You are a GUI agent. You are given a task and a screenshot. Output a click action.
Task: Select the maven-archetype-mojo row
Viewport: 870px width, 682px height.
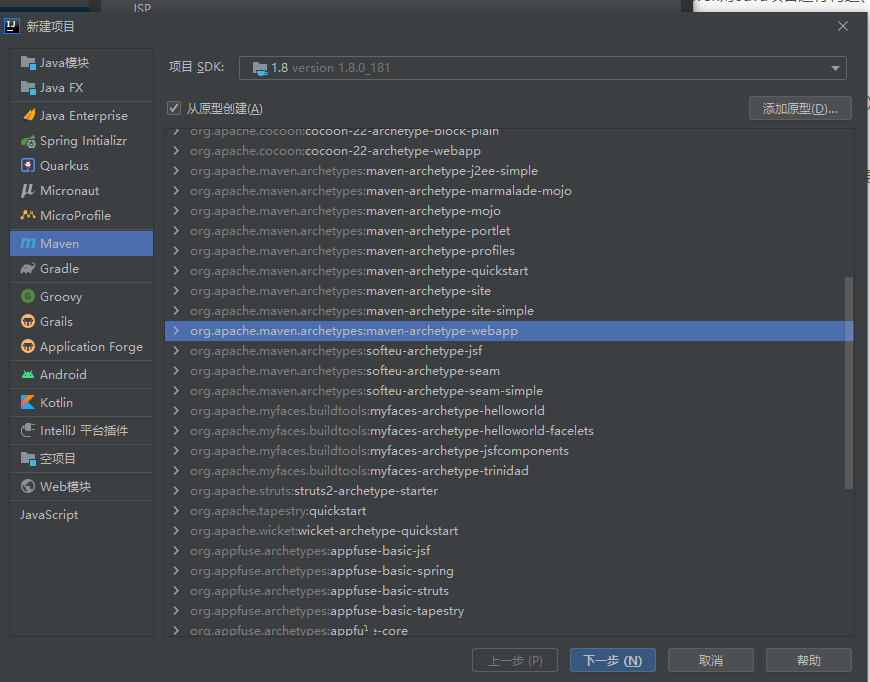tap(509, 211)
